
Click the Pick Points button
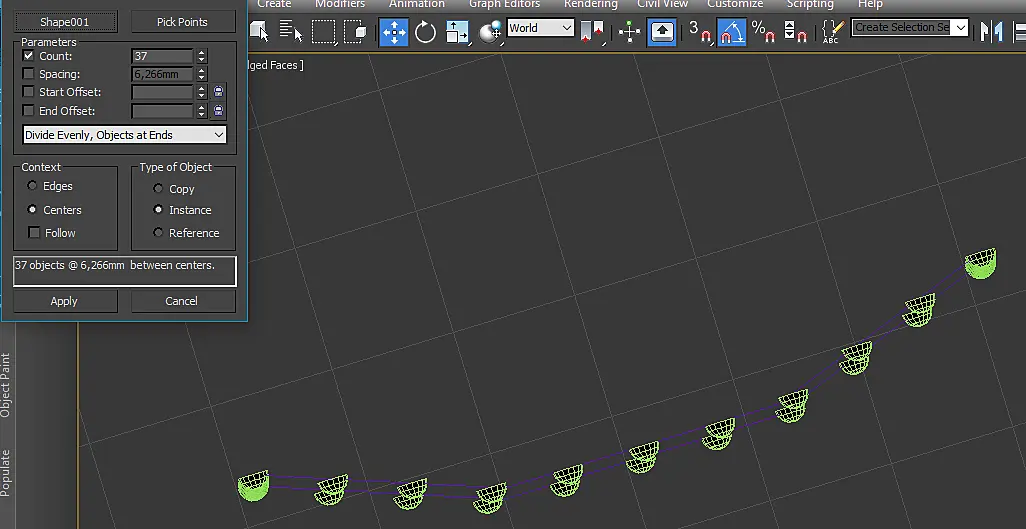tap(183, 22)
